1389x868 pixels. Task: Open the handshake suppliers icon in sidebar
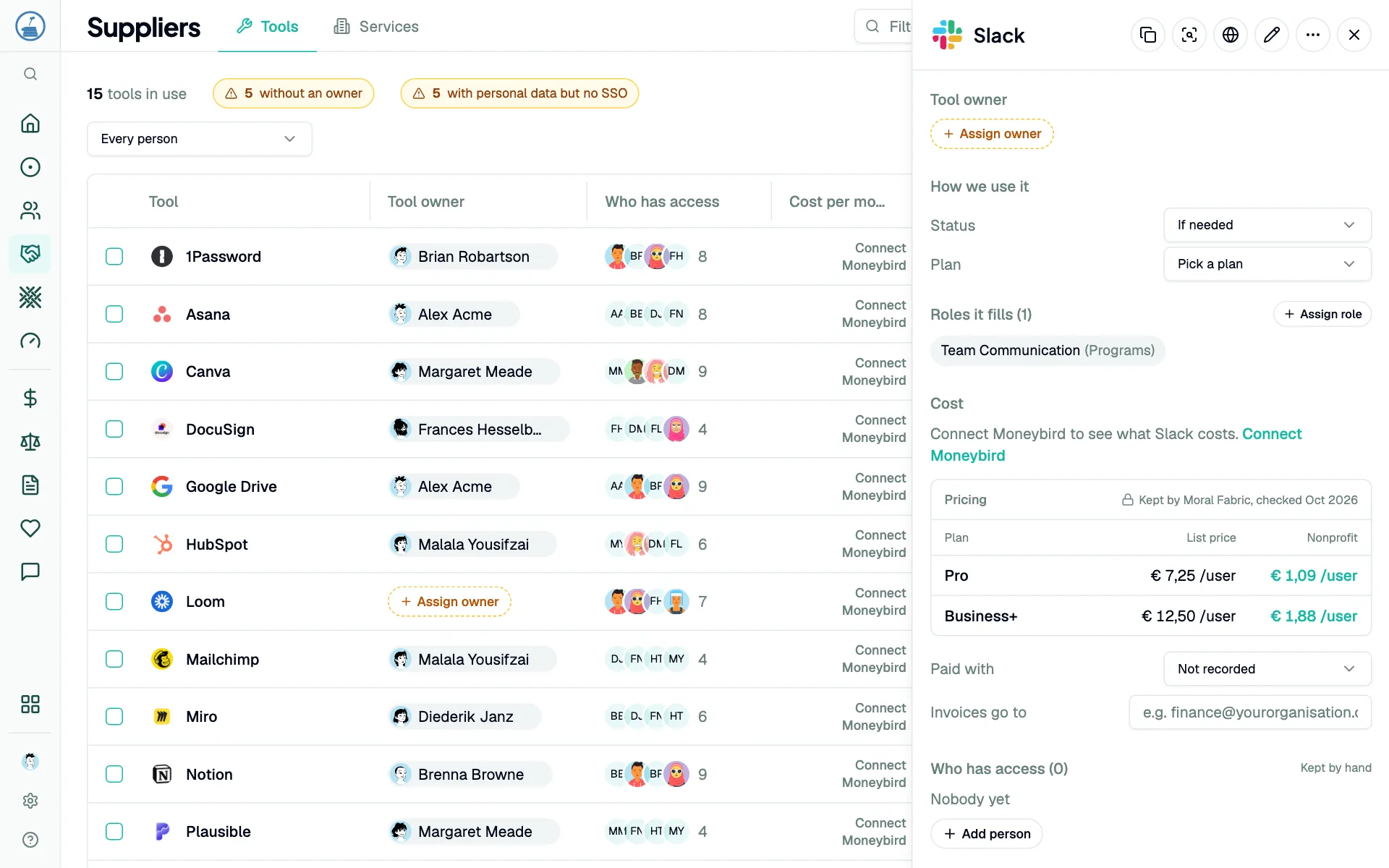pyautogui.click(x=30, y=254)
